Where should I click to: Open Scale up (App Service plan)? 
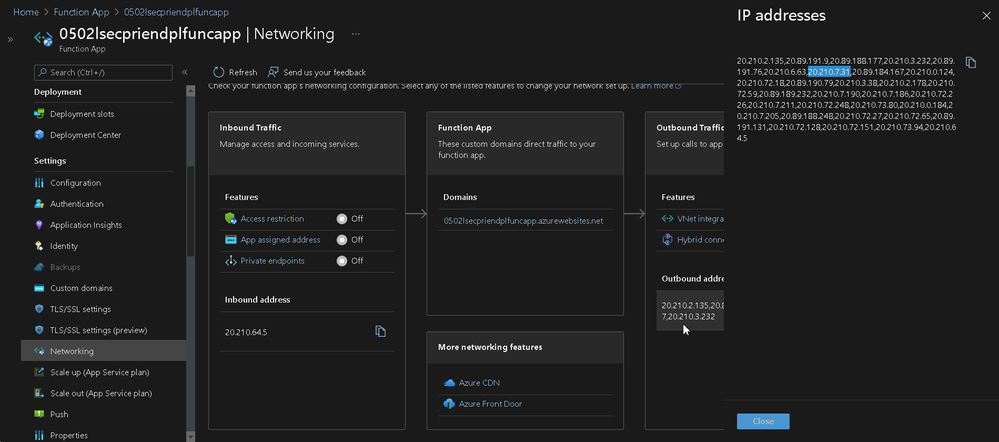(100, 372)
